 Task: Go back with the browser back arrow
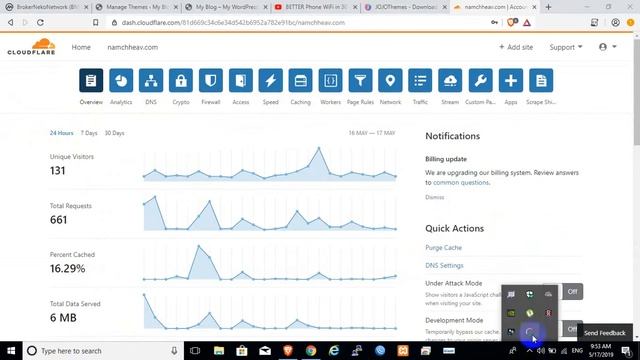(11, 22)
